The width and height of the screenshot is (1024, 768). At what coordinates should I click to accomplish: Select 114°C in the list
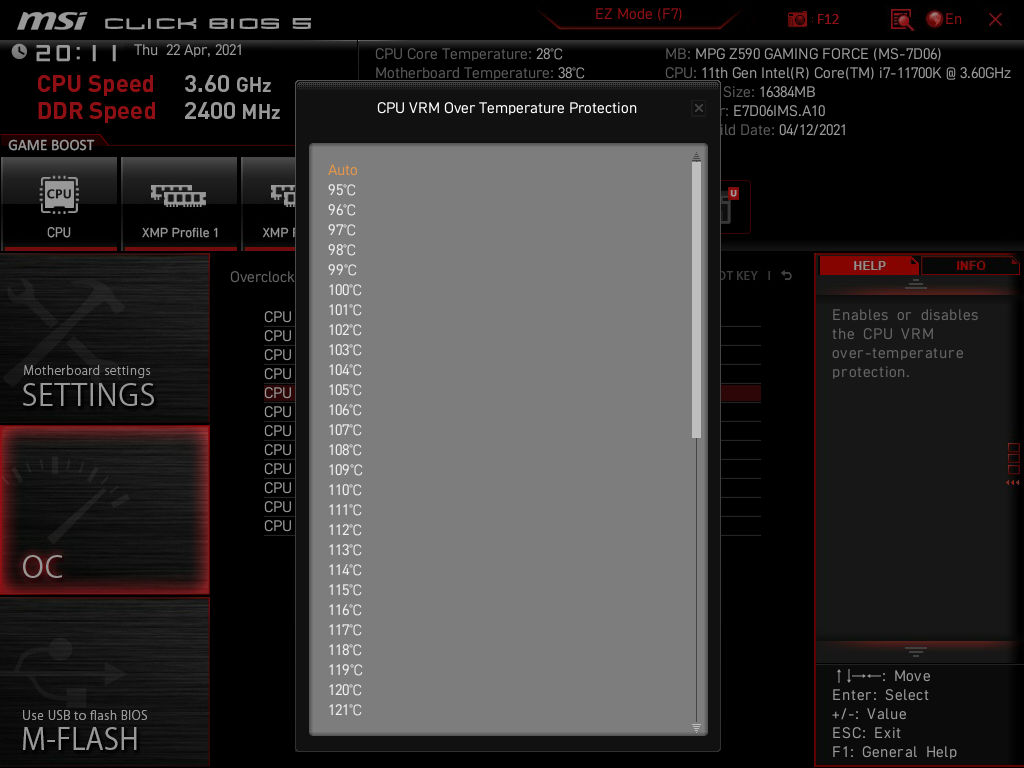(344, 570)
